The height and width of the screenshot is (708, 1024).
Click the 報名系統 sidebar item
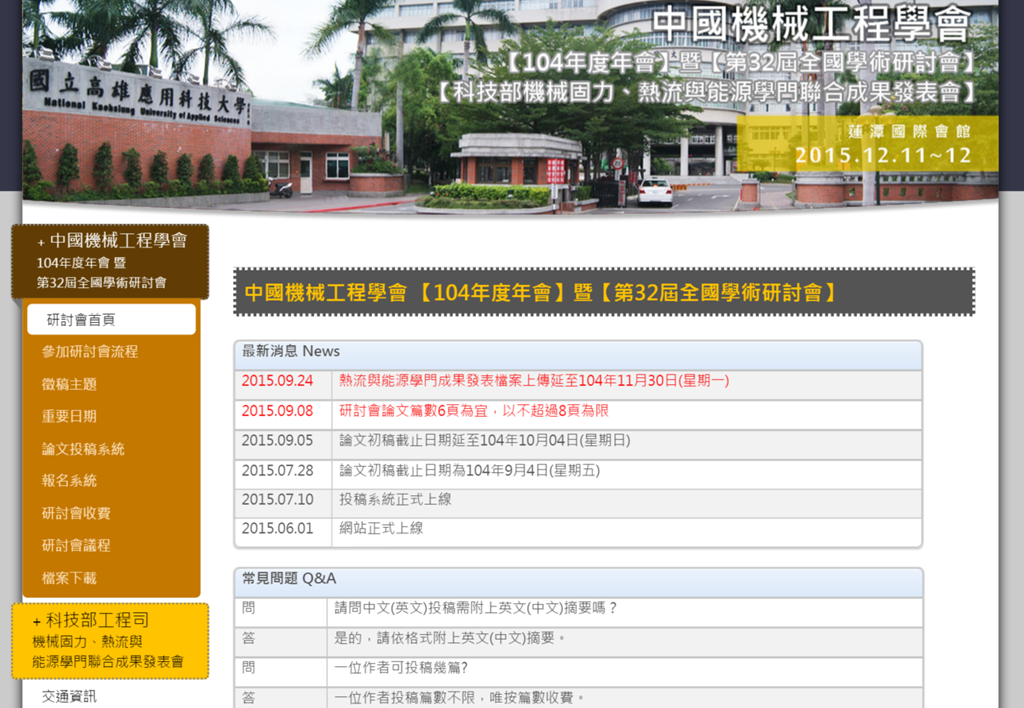click(x=69, y=481)
